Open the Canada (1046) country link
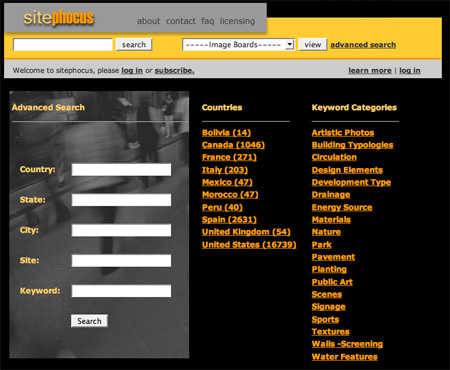The width and height of the screenshot is (450, 370). (x=233, y=145)
